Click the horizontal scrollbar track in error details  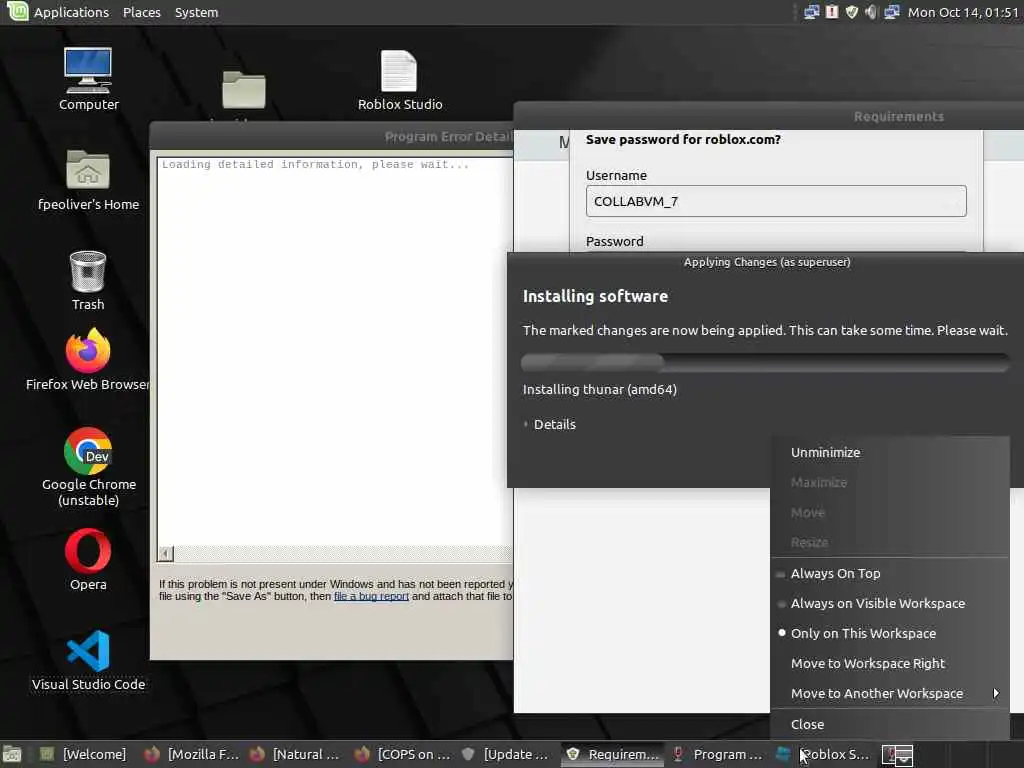click(x=344, y=553)
